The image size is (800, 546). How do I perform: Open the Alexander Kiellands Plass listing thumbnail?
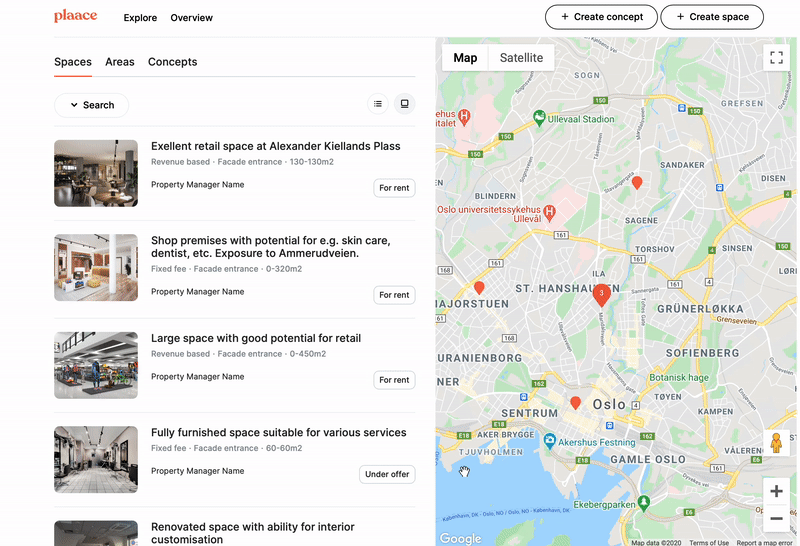[96, 173]
